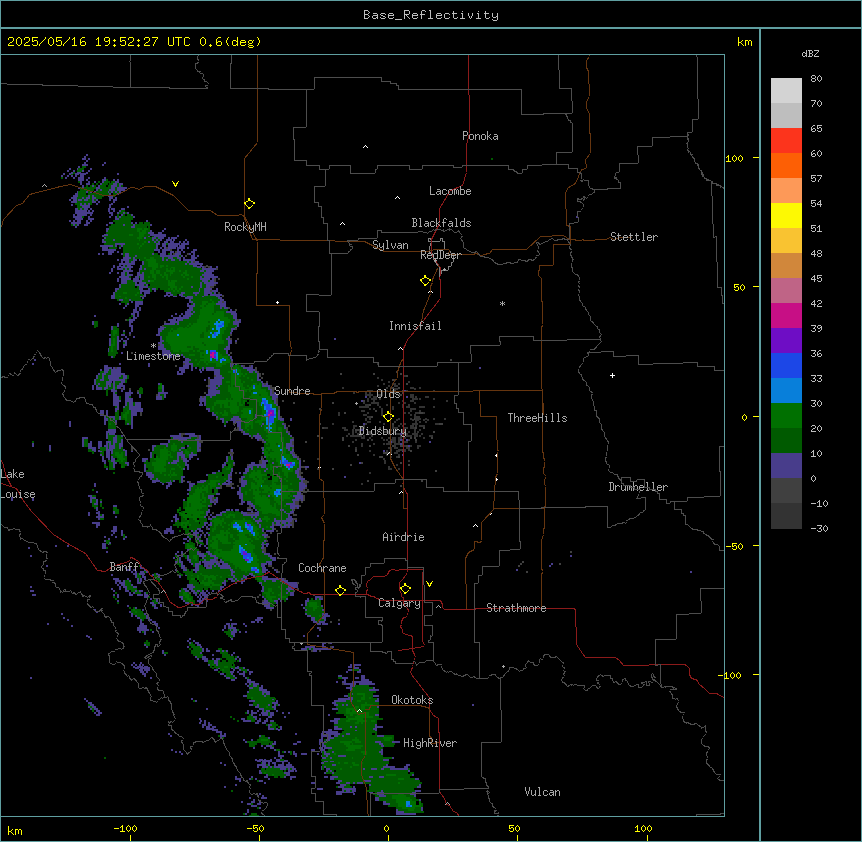Click the Drumheller city label
Screen dimensions: 862x842
[x=638, y=487]
